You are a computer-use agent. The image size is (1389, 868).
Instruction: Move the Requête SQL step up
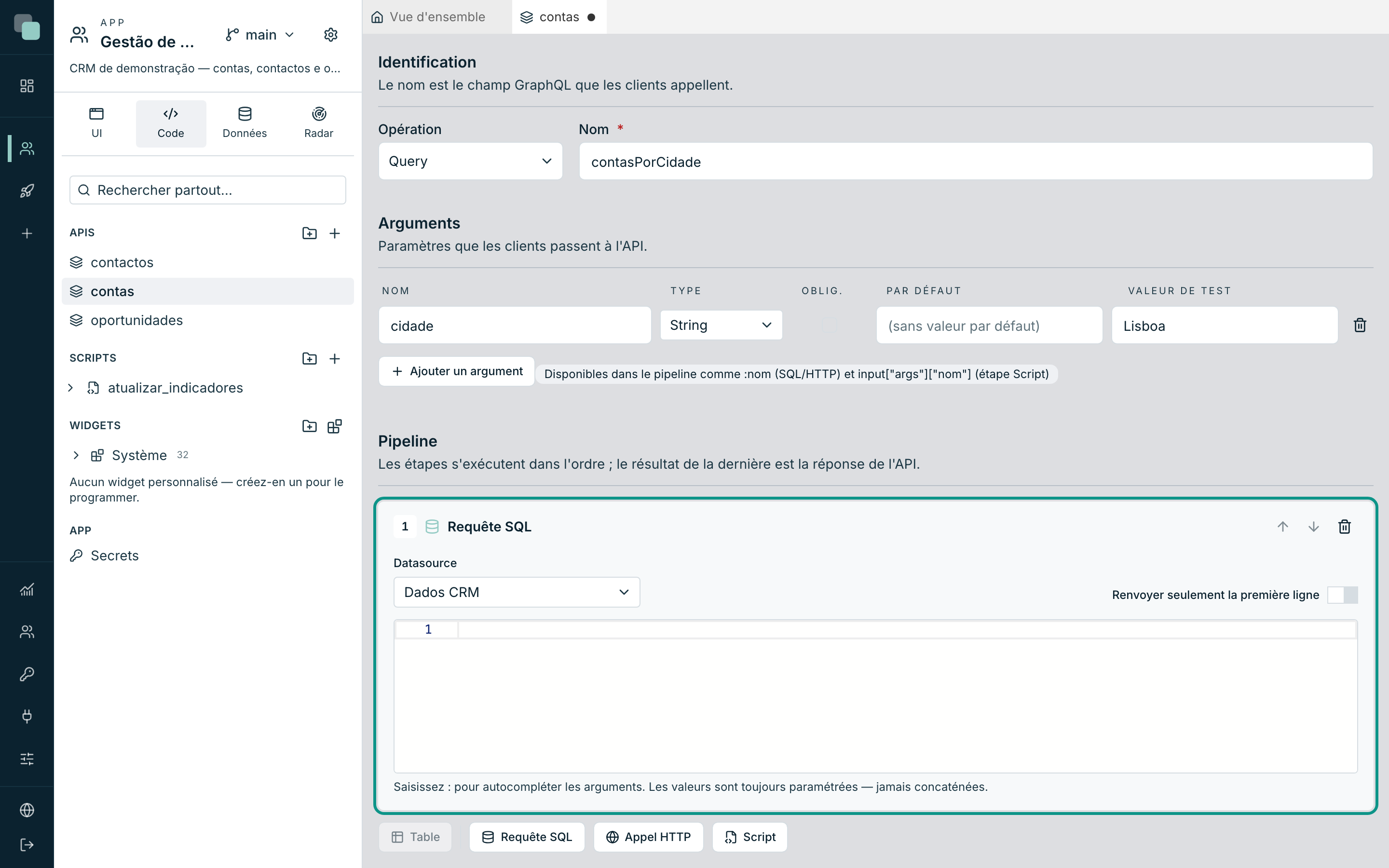click(1283, 527)
